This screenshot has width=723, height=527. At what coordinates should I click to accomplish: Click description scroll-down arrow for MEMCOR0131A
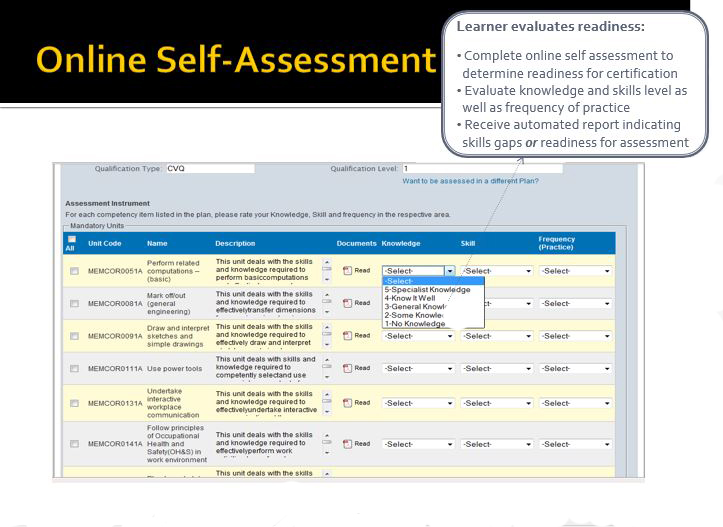coord(327,412)
